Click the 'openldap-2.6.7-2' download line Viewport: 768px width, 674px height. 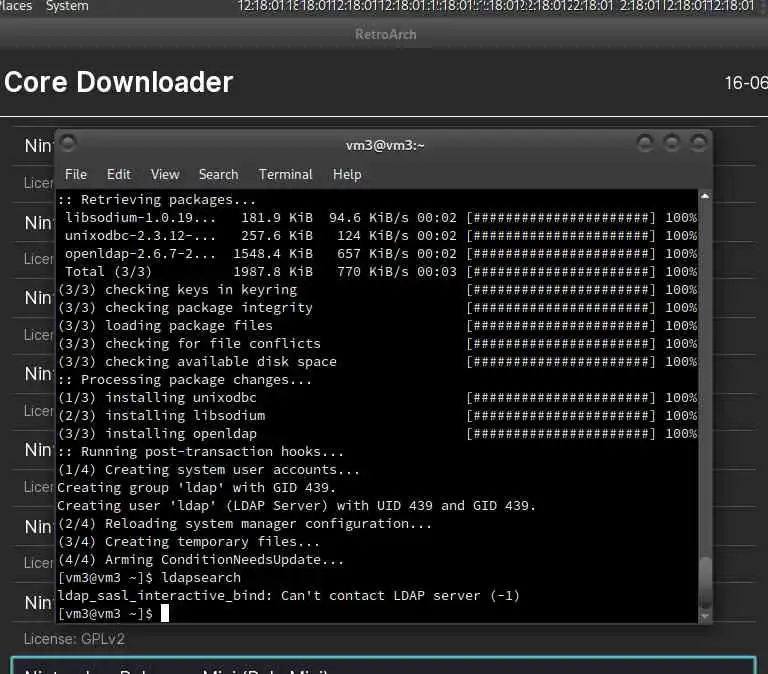tap(381, 254)
